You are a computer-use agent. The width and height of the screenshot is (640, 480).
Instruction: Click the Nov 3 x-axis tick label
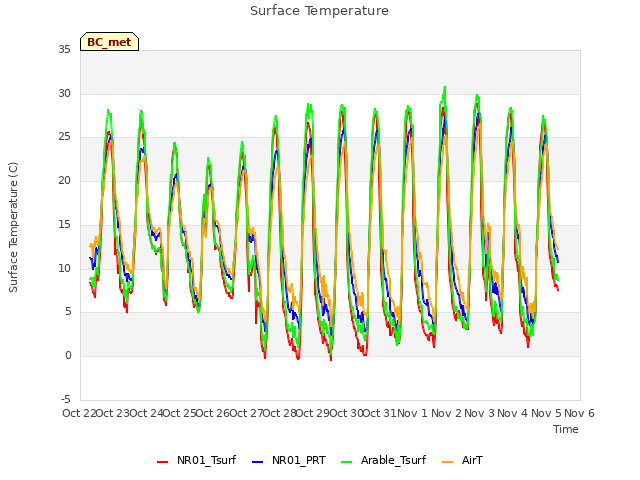click(x=480, y=413)
